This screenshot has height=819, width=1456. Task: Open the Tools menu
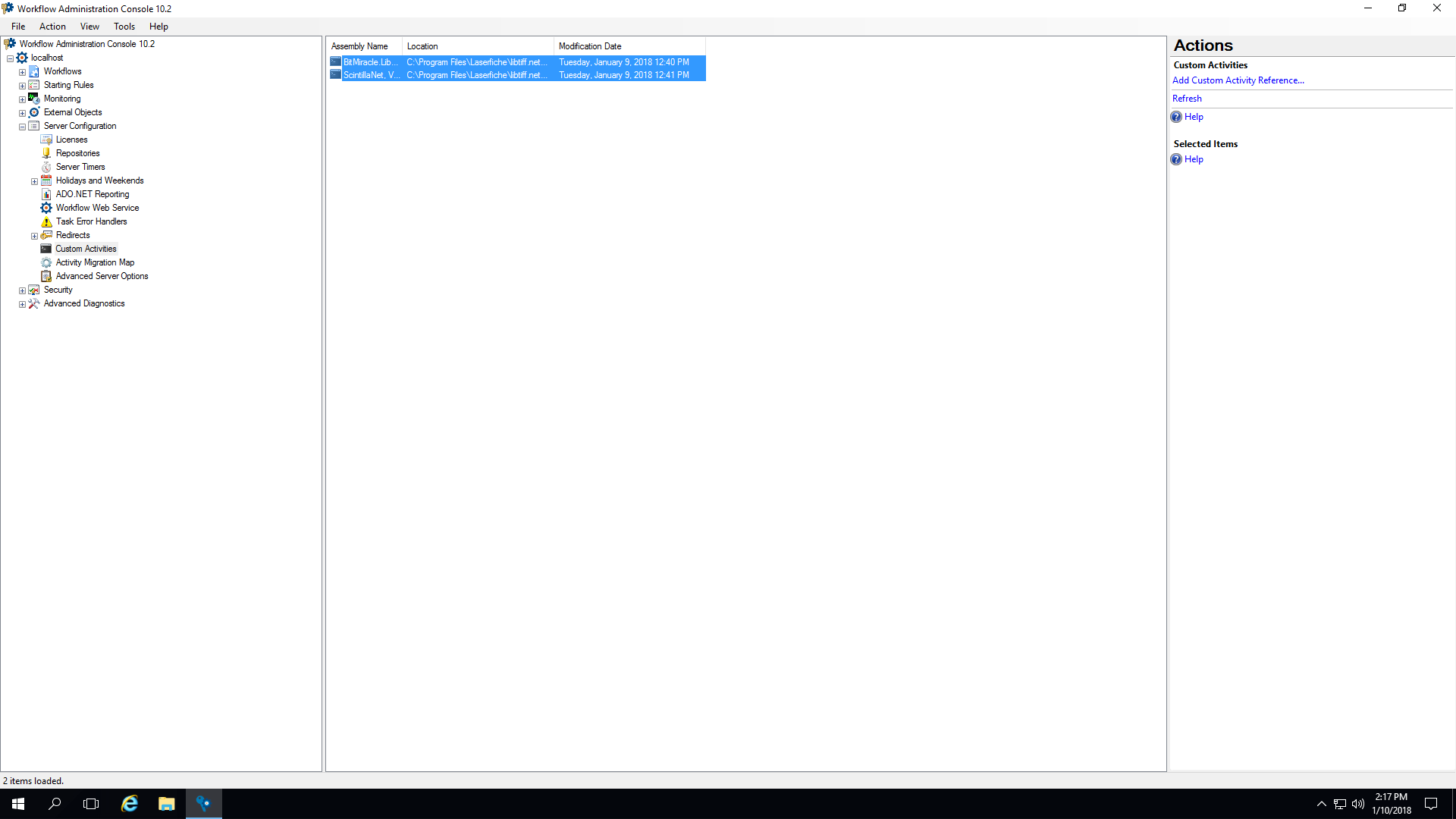124,27
